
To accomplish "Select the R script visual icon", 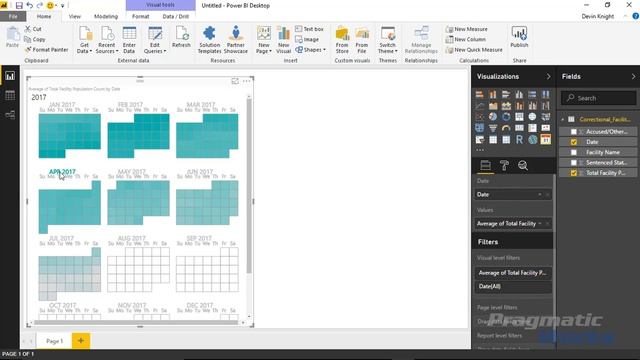I will (x=519, y=140).
